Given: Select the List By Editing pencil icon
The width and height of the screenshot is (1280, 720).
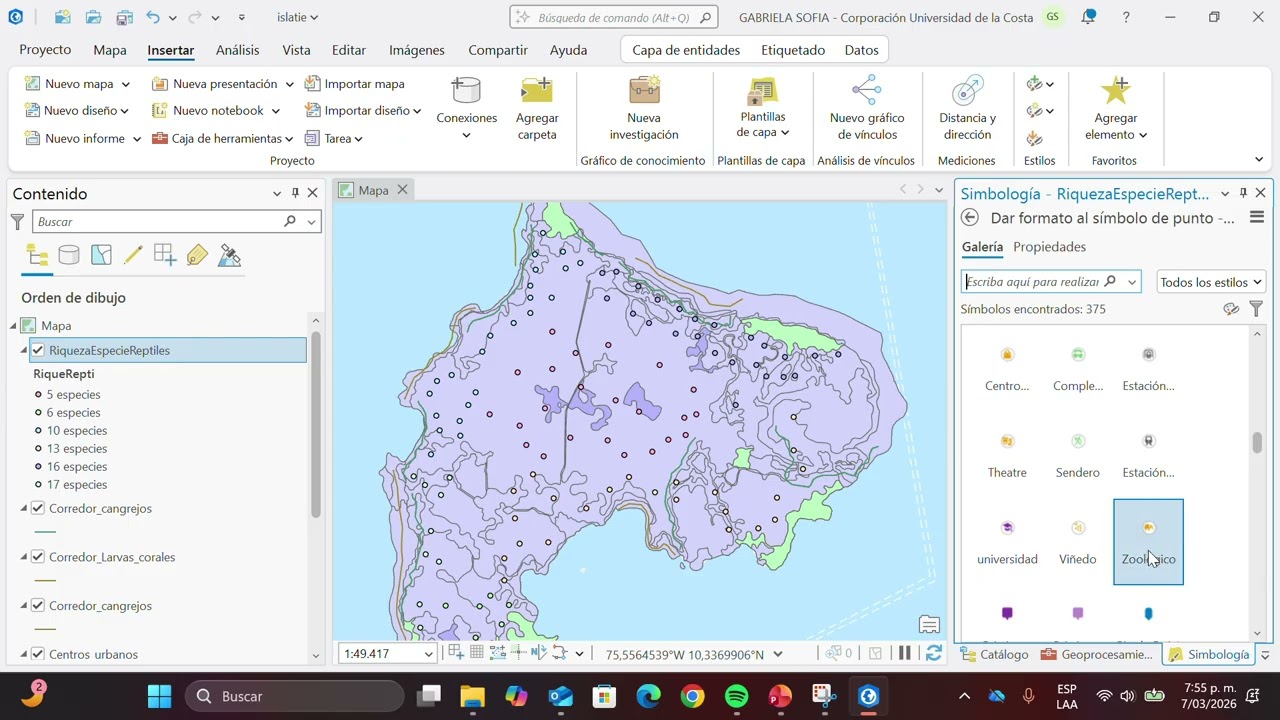Looking at the screenshot, I should (133, 255).
